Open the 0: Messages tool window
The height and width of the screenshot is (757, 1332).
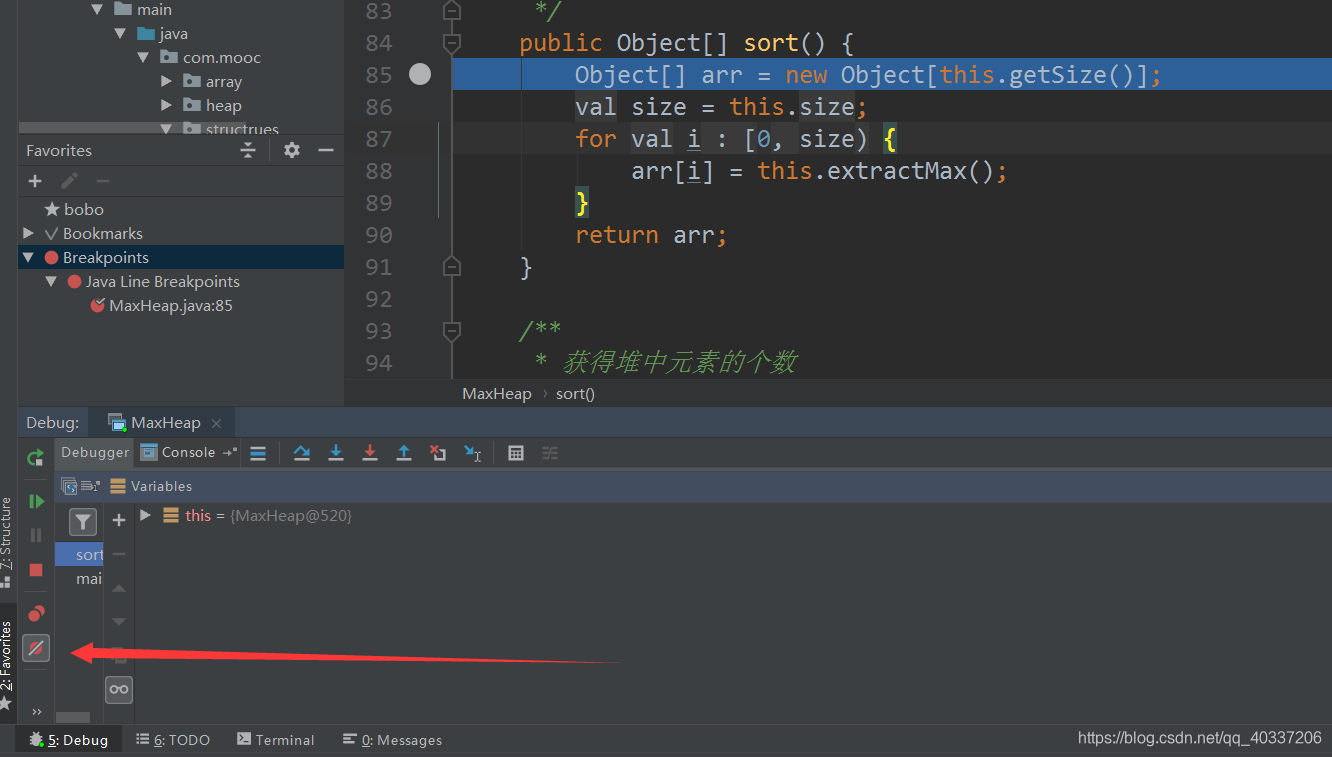tap(392, 740)
